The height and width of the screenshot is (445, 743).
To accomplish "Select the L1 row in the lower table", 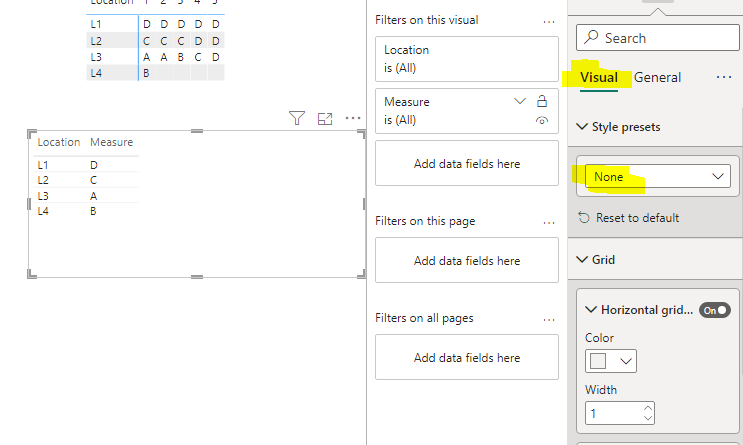I will pos(86,165).
